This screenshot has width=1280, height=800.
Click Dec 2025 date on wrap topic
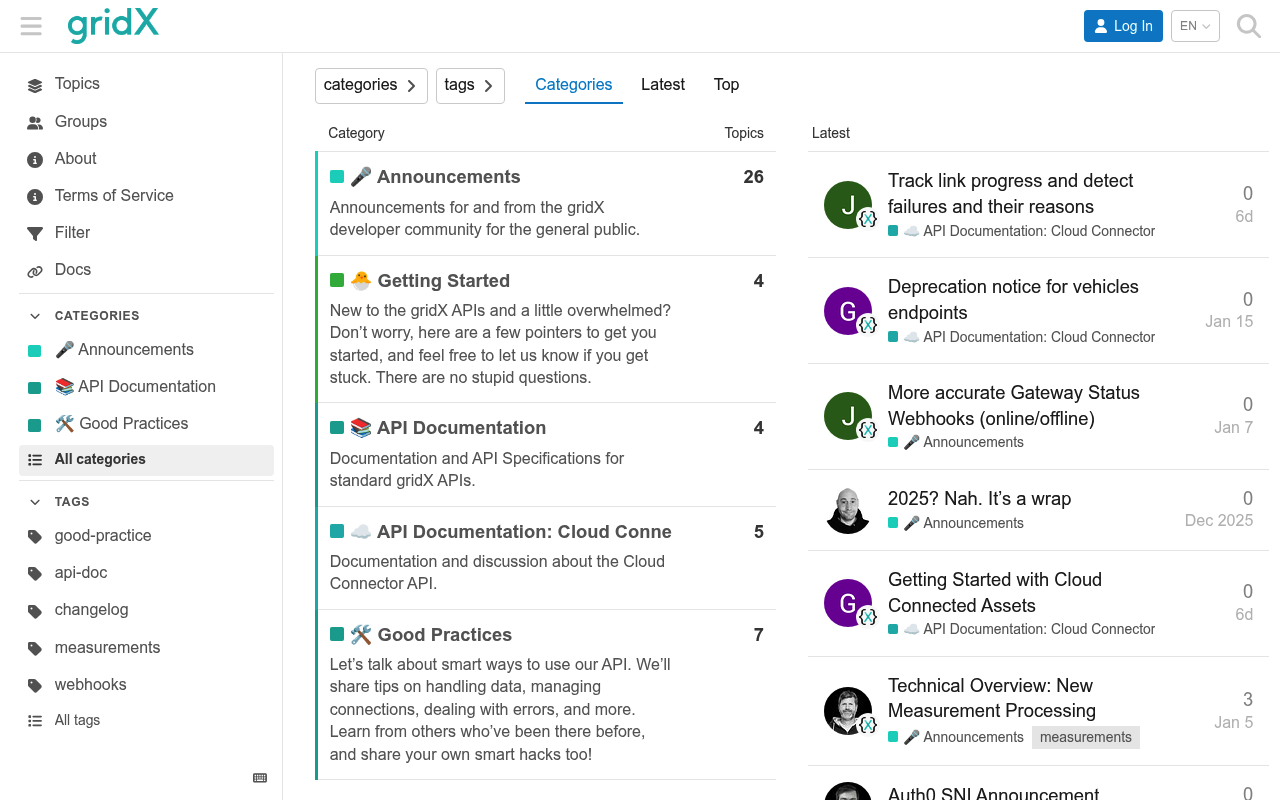pos(1219,521)
